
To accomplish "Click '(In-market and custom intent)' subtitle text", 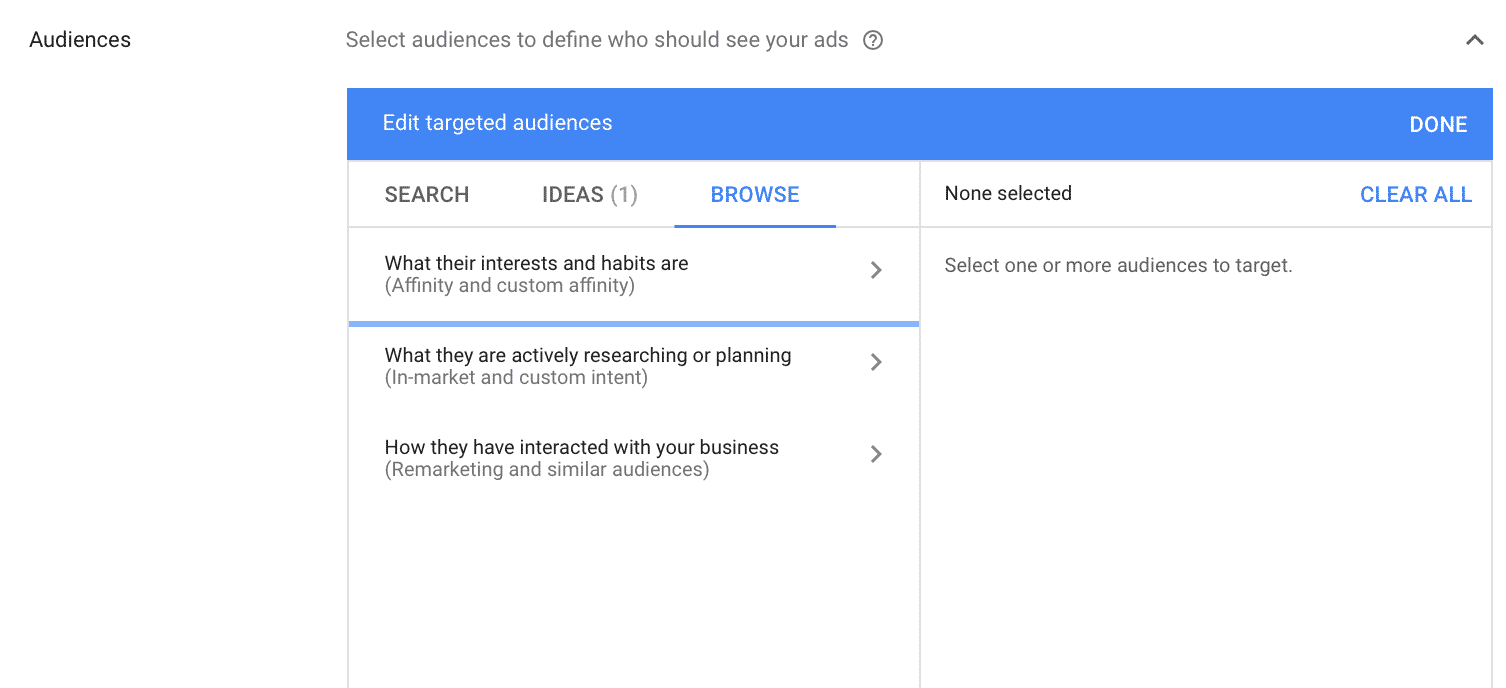I will [516, 378].
